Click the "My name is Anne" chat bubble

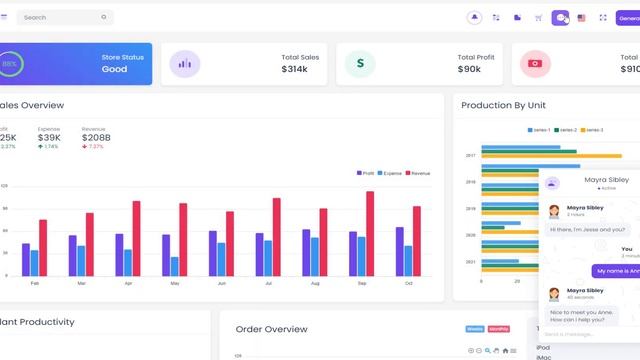616,271
